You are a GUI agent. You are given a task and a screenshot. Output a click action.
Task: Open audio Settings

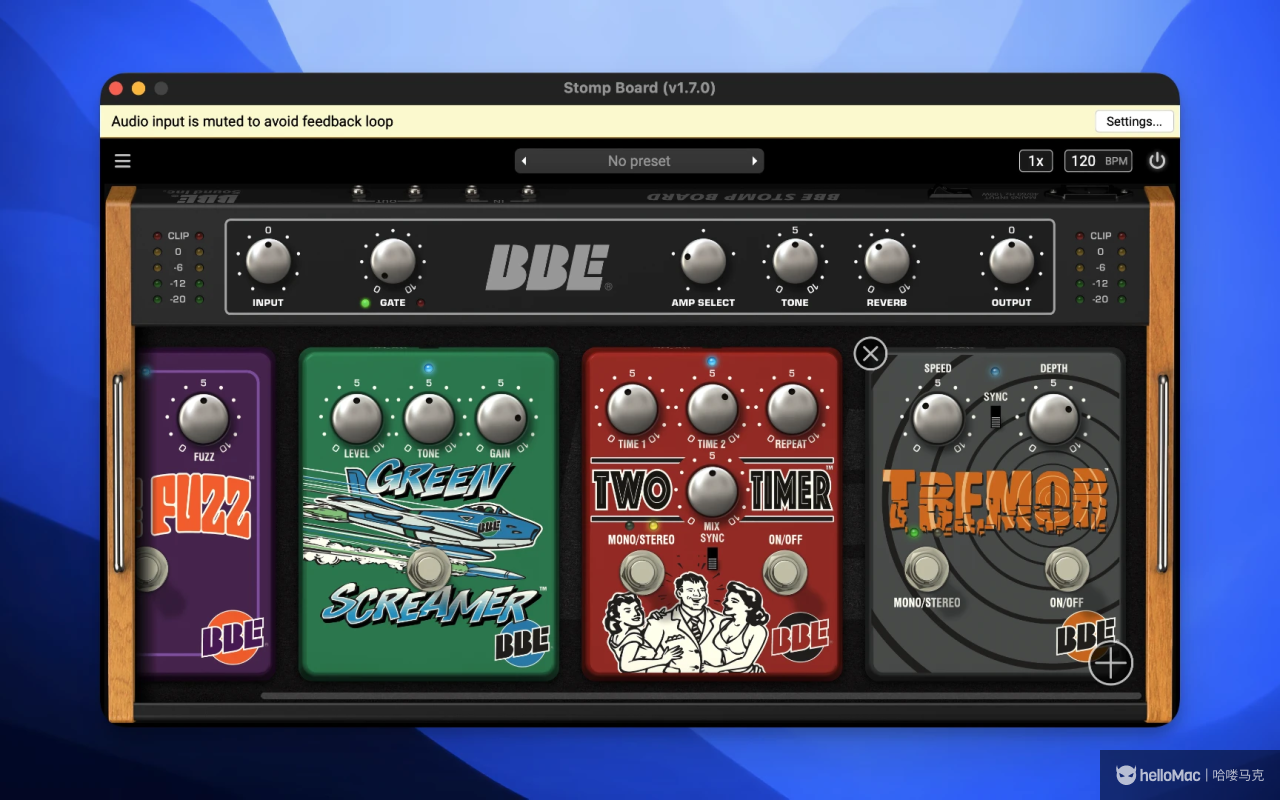coord(1134,121)
